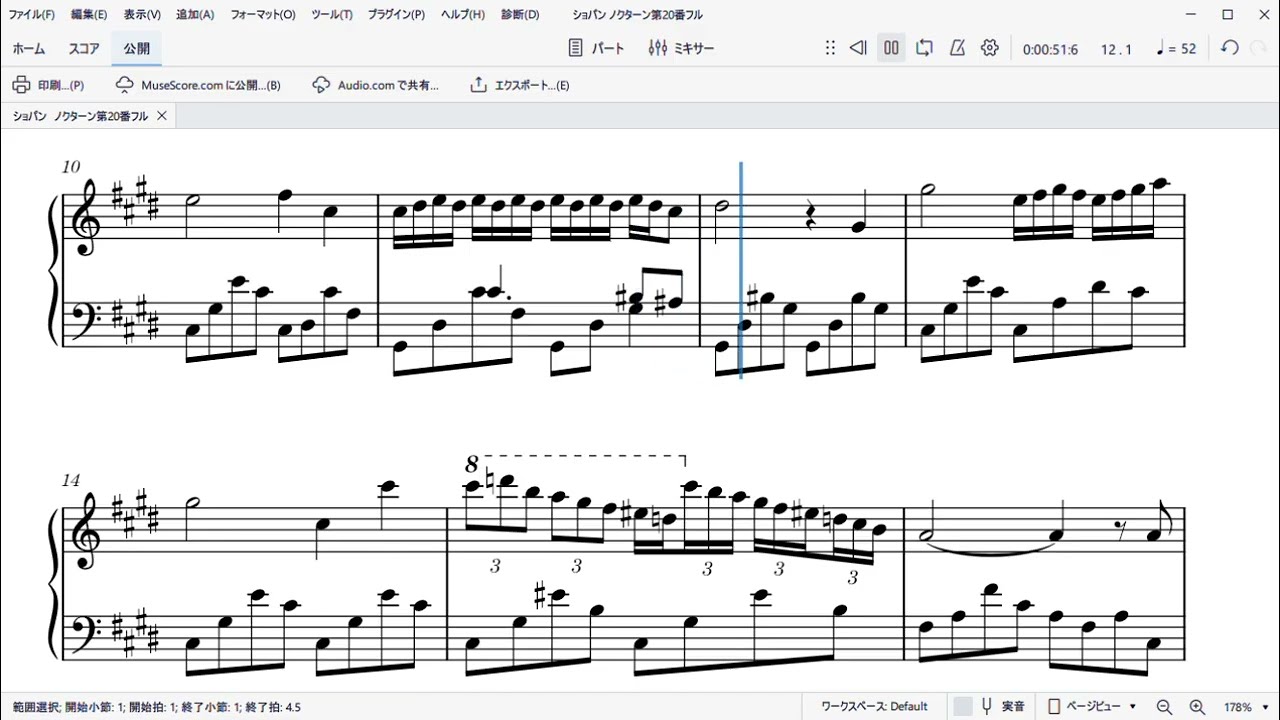The image size is (1280, 720).
Task: Select the ottava 8 marking above measure 15
Action: point(472,465)
